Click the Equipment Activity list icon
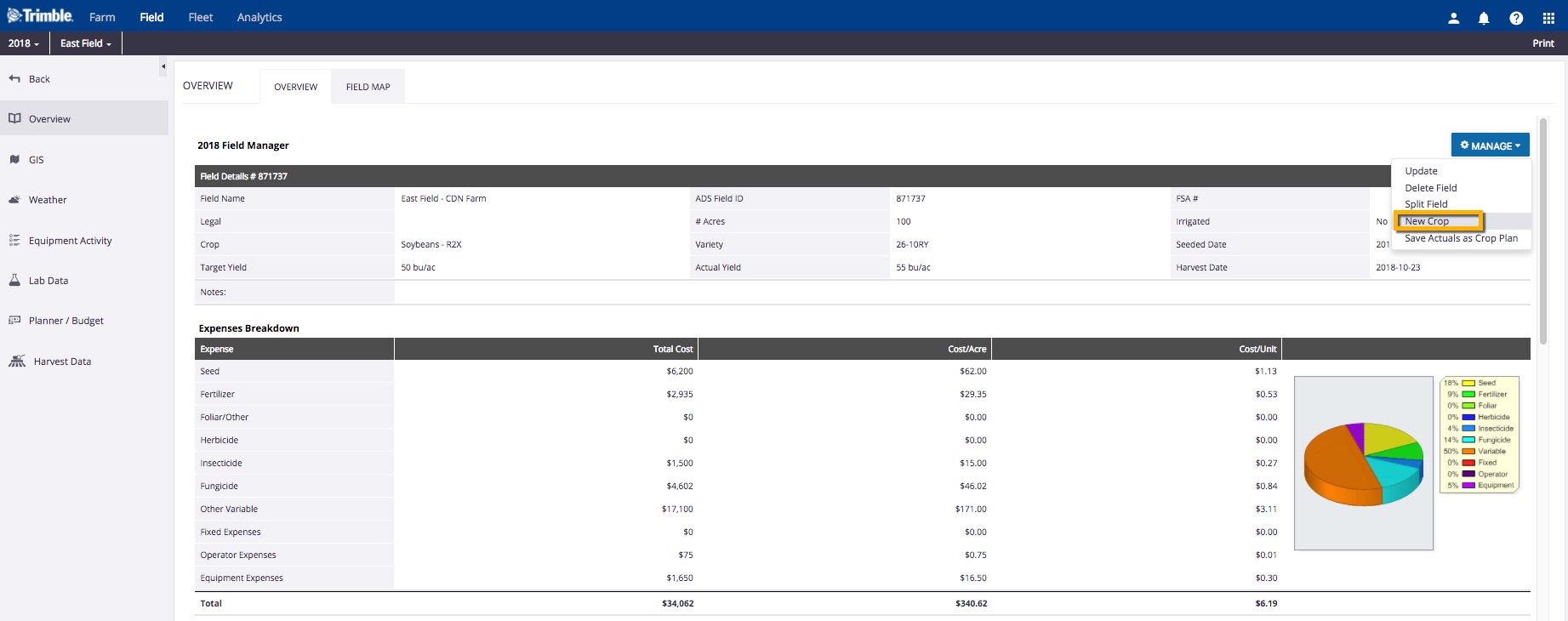This screenshot has width=1568, height=621. (x=14, y=241)
